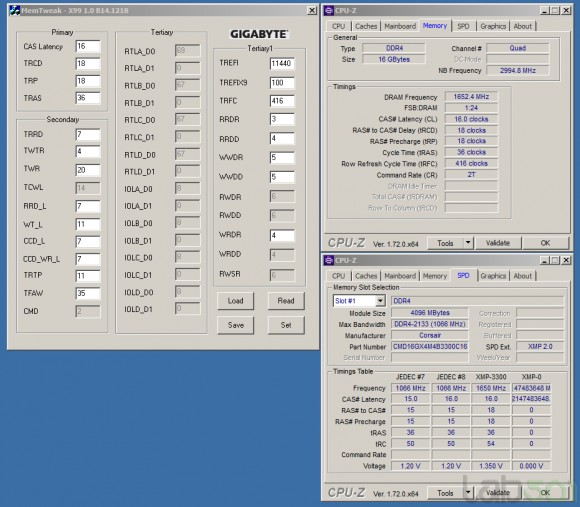Expand Tools dropdown arrow in SPD window
This screenshot has width=580, height=507.
pyautogui.click(x=468, y=493)
